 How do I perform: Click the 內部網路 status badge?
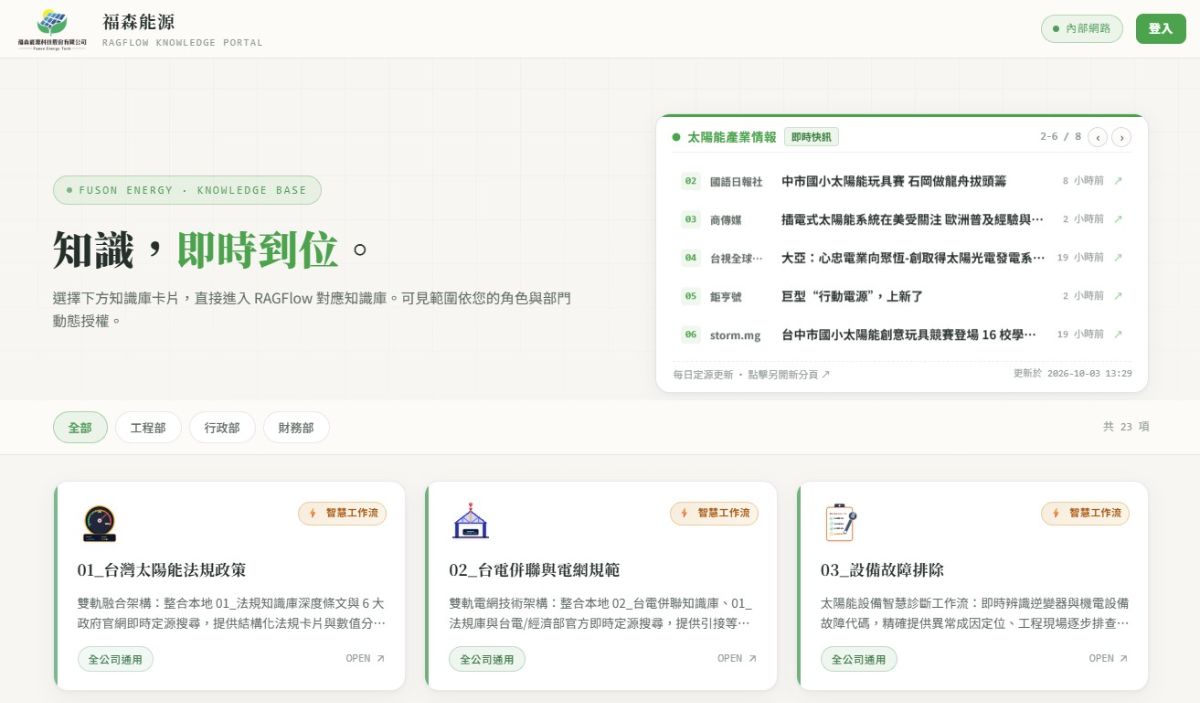(1082, 29)
